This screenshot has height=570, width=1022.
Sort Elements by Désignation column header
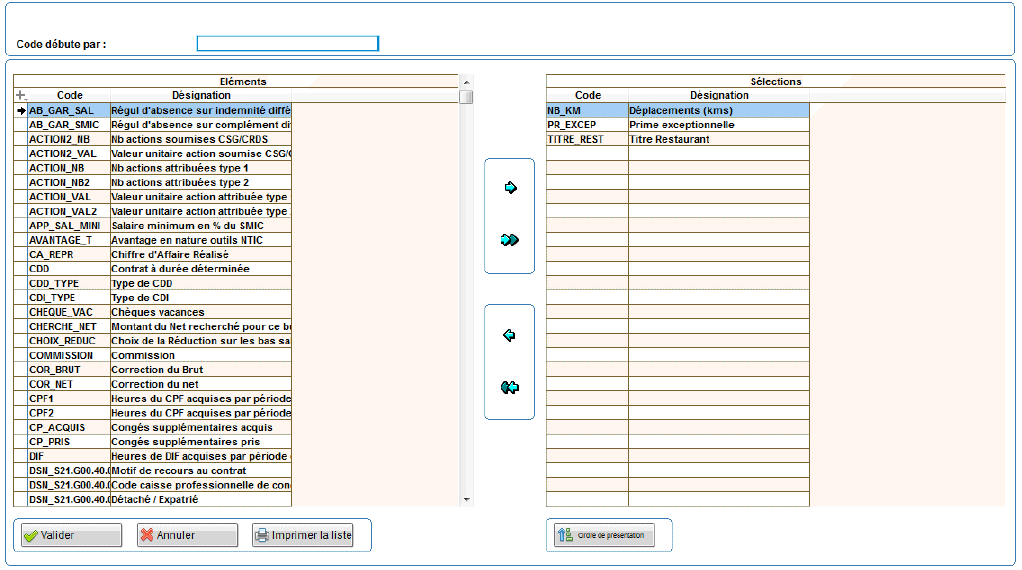(201, 95)
